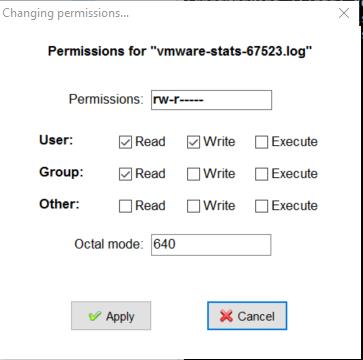Enable the Group Write checkbox
This screenshot has height=360, width=363.
pyautogui.click(x=193, y=174)
